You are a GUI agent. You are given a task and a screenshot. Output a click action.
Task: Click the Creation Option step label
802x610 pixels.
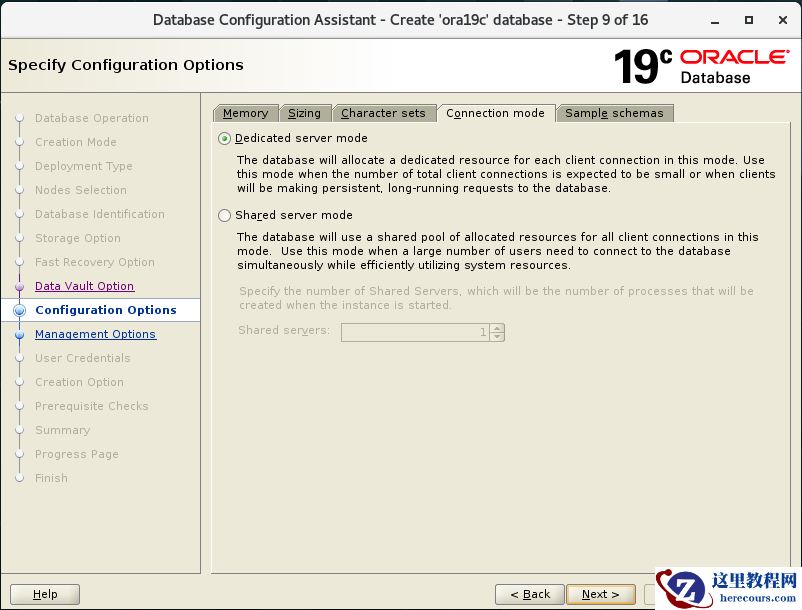click(x=79, y=382)
